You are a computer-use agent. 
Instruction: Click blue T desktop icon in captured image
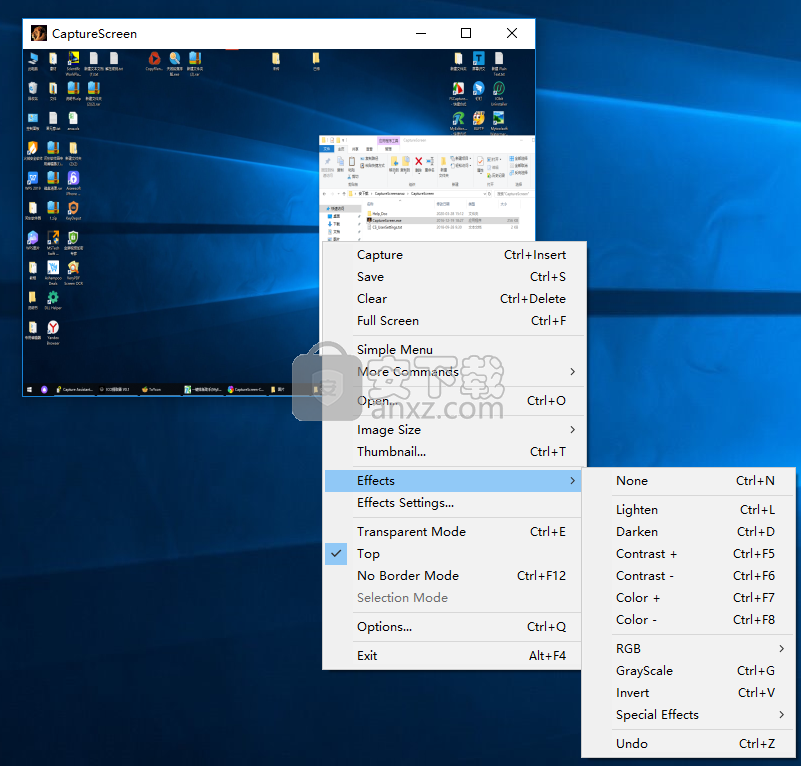click(x=478, y=58)
